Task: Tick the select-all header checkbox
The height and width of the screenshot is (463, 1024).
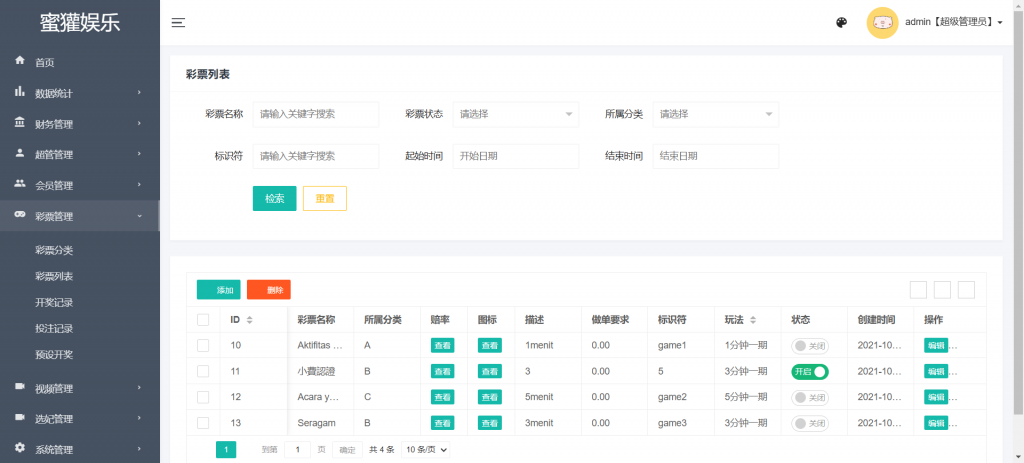Action: click(203, 319)
